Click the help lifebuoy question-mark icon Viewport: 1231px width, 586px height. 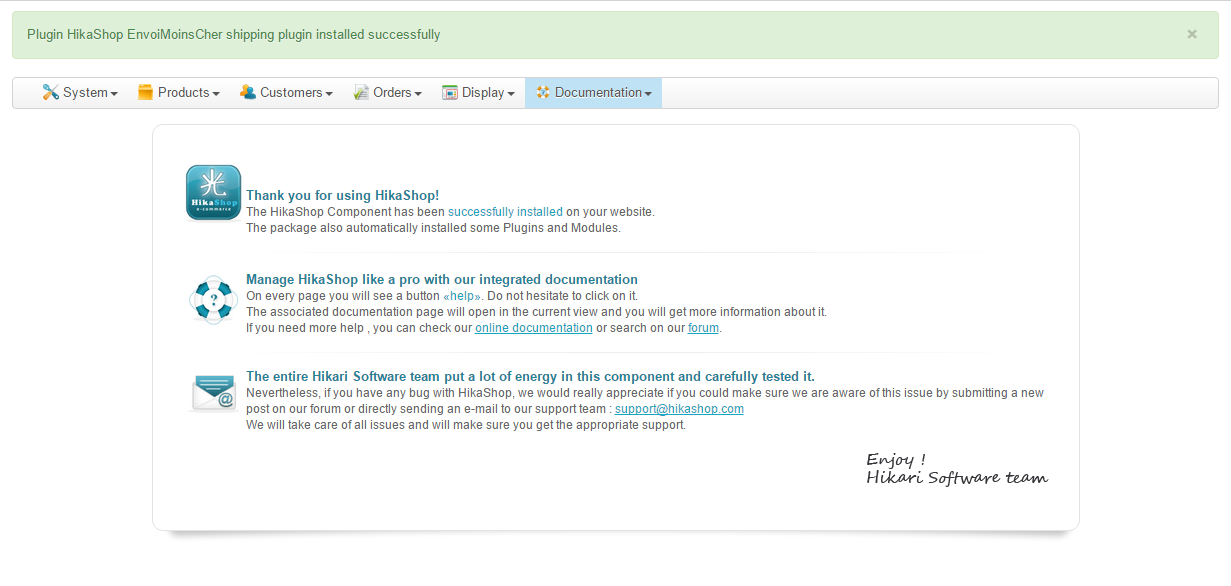[x=213, y=299]
